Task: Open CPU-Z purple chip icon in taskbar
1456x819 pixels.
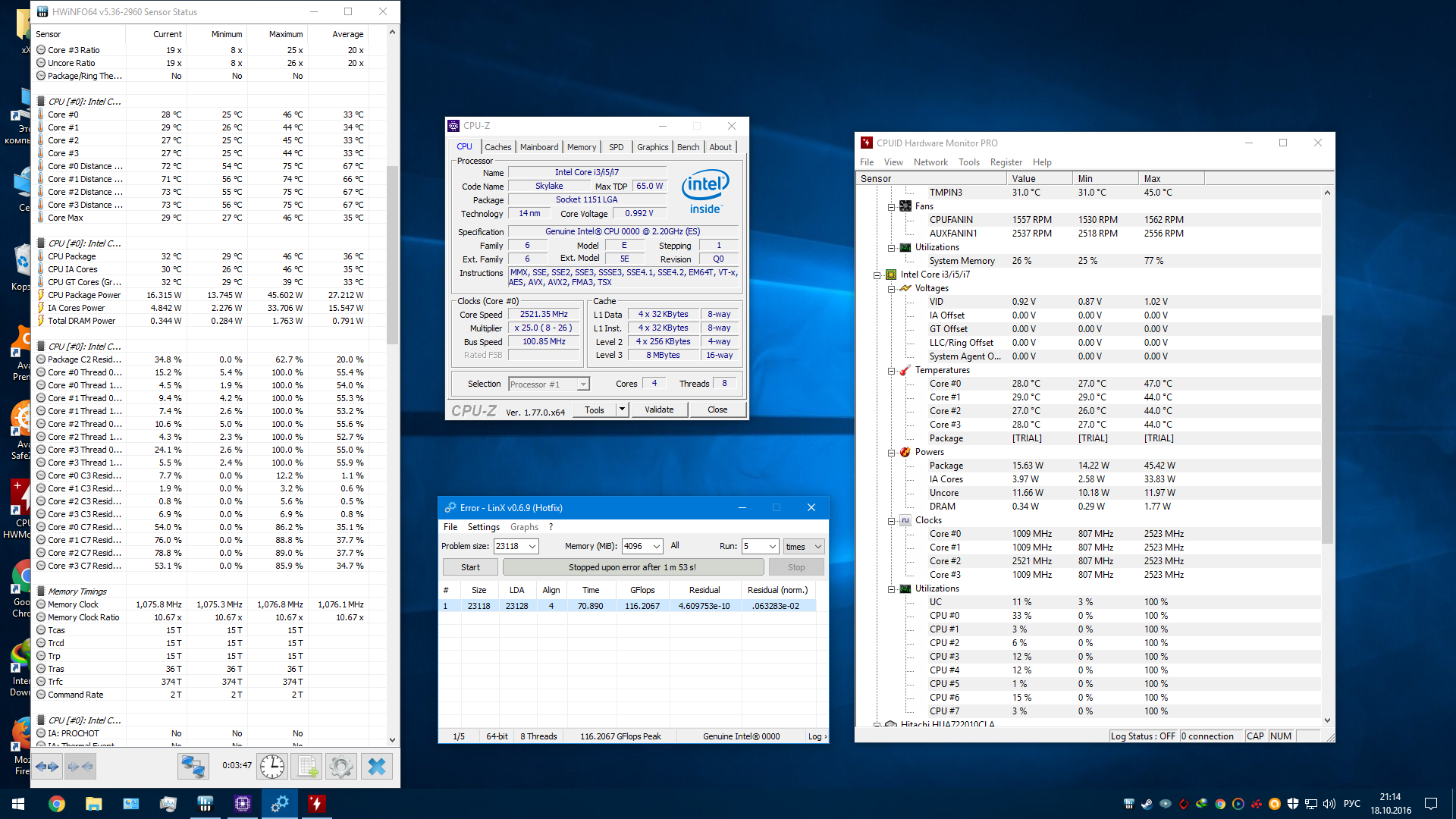Action: (x=243, y=804)
